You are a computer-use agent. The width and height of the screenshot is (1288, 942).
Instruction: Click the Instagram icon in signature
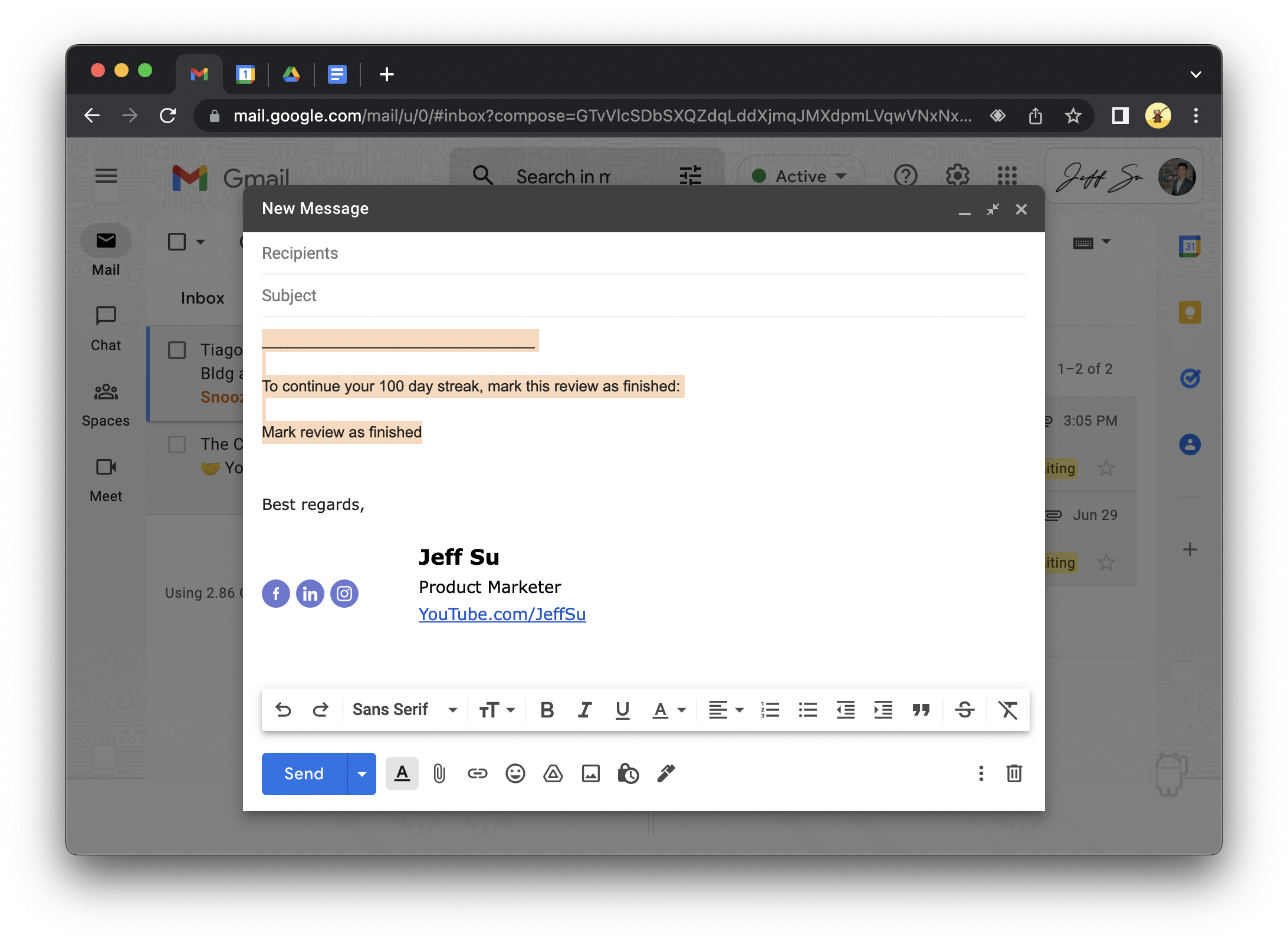click(344, 594)
